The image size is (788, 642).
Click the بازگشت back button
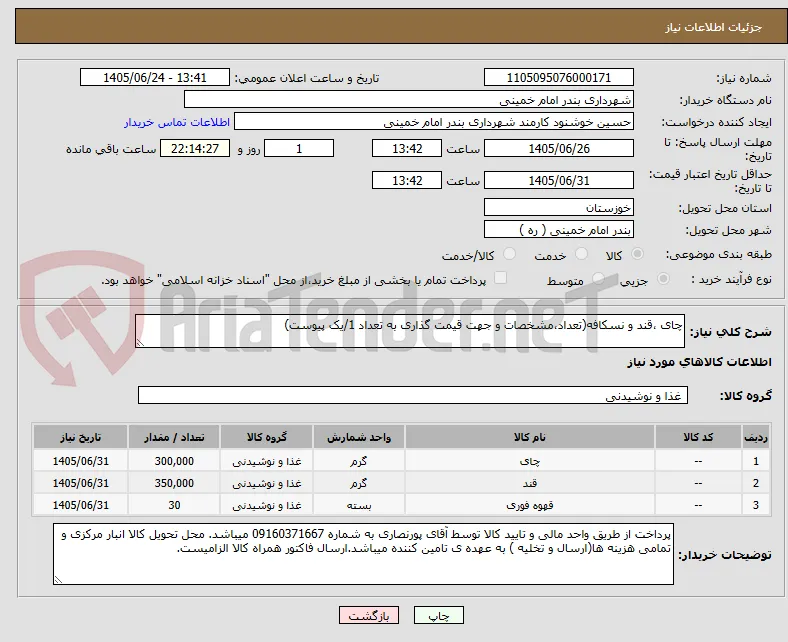coord(369,616)
